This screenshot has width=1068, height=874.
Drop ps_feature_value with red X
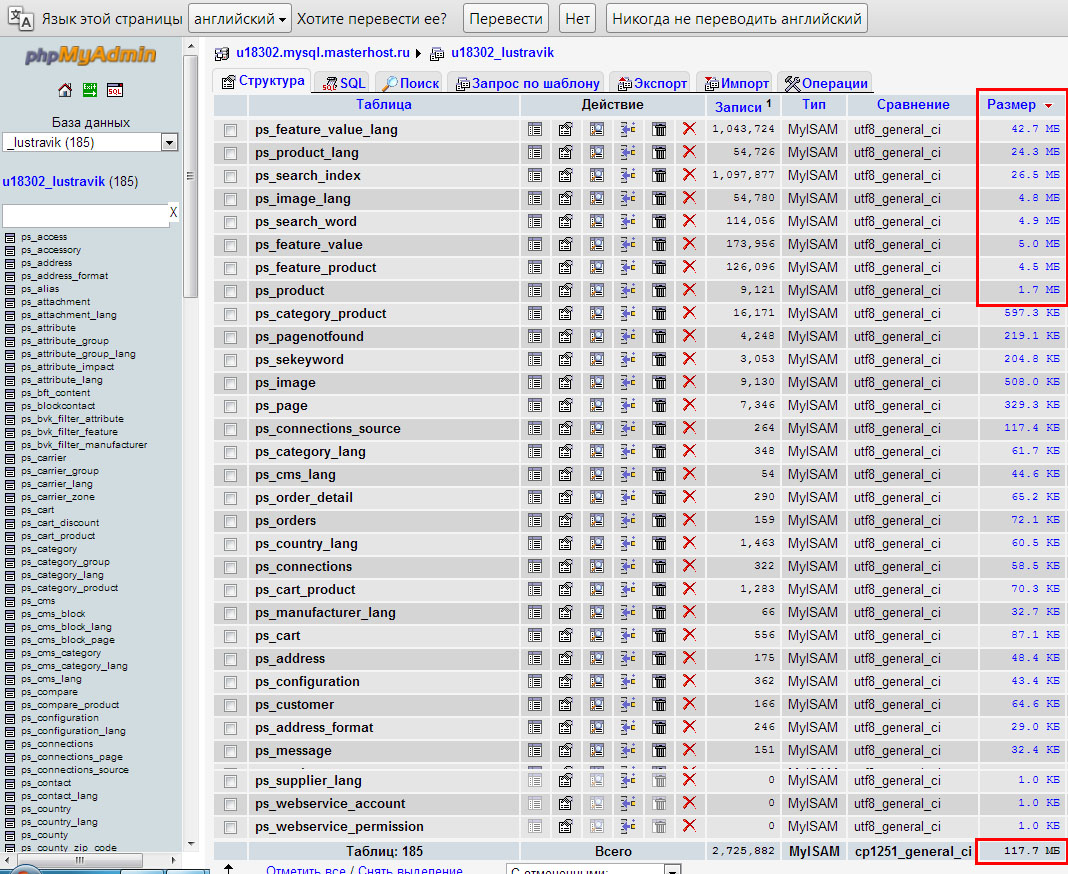click(x=689, y=244)
